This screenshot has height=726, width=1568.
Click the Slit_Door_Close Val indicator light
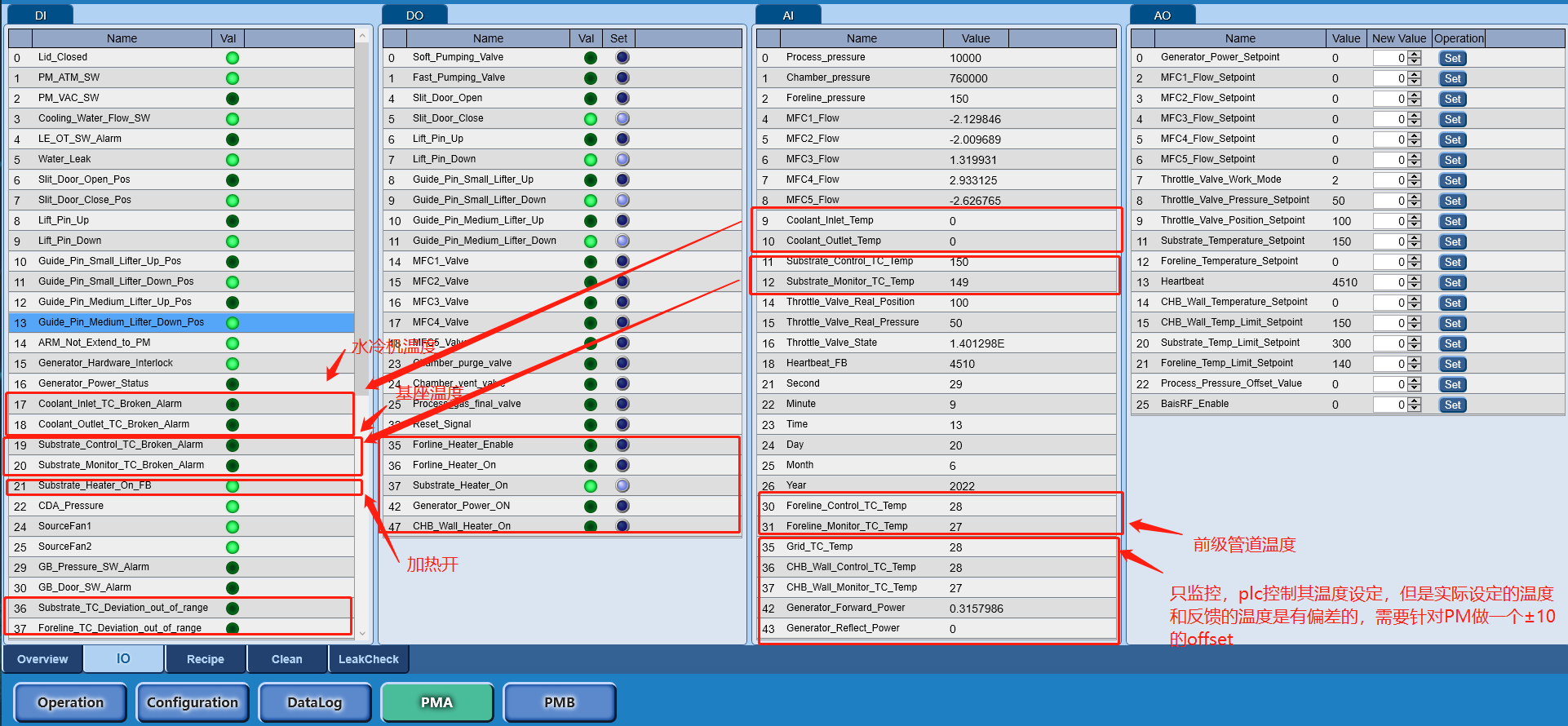coord(591,119)
